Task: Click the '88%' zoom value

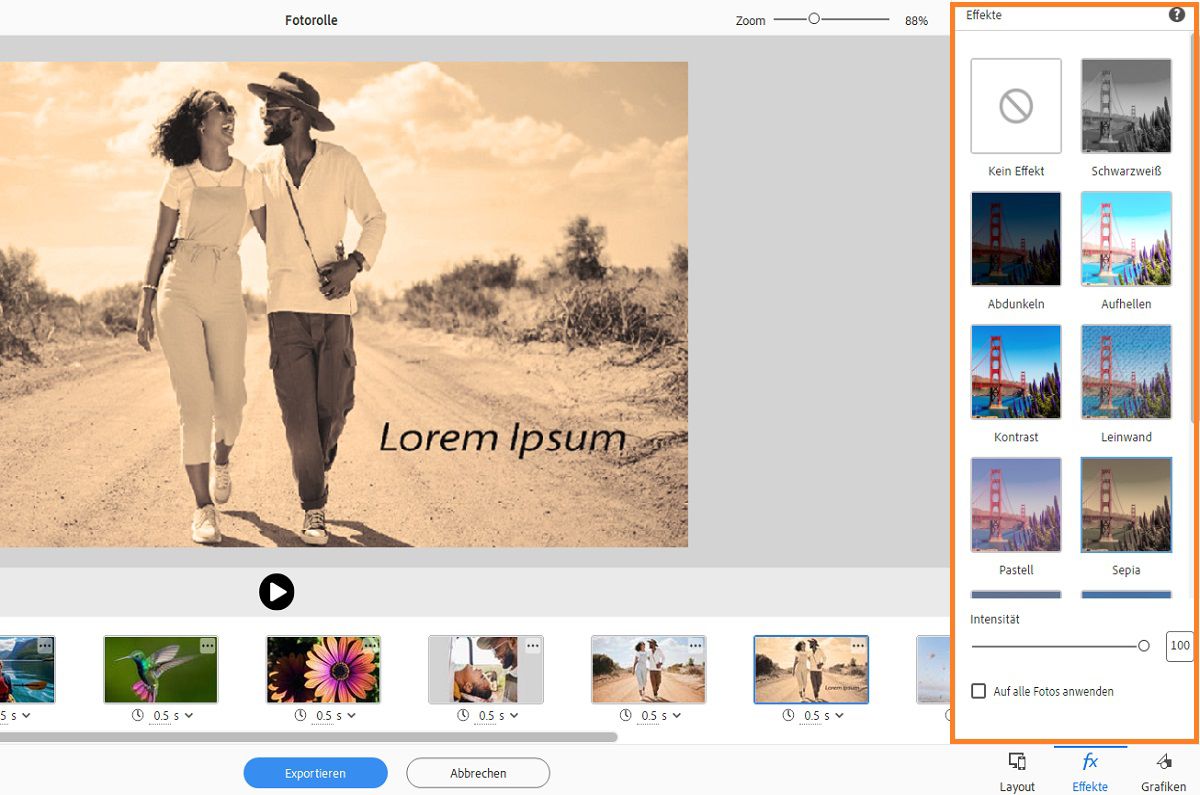Action: coord(916,20)
